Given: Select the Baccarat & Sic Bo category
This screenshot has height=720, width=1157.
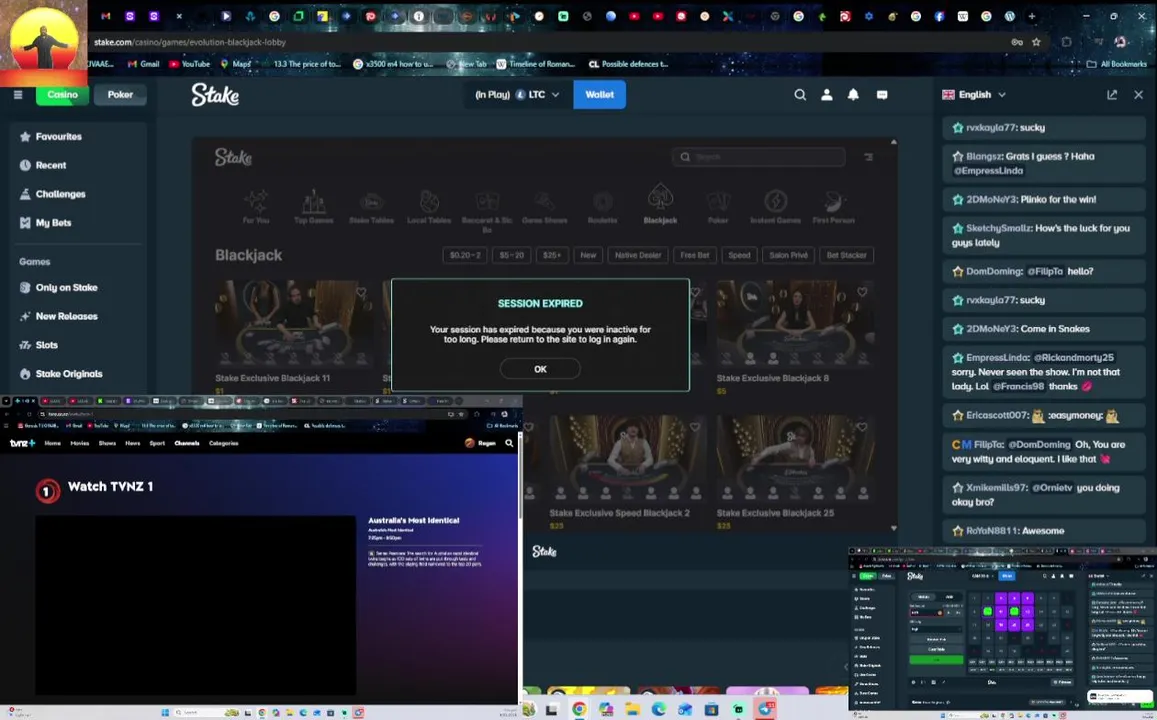Looking at the screenshot, I should click(487, 210).
